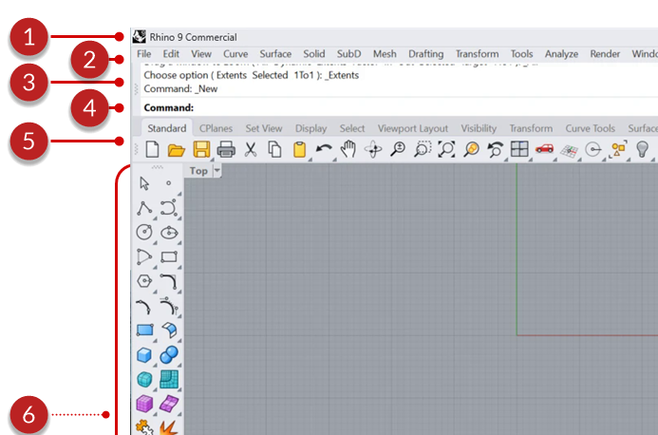The width and height of the screenshot is (658, 435).
Task: Click the Zoom Window icon
Action: tap(422, 149)
